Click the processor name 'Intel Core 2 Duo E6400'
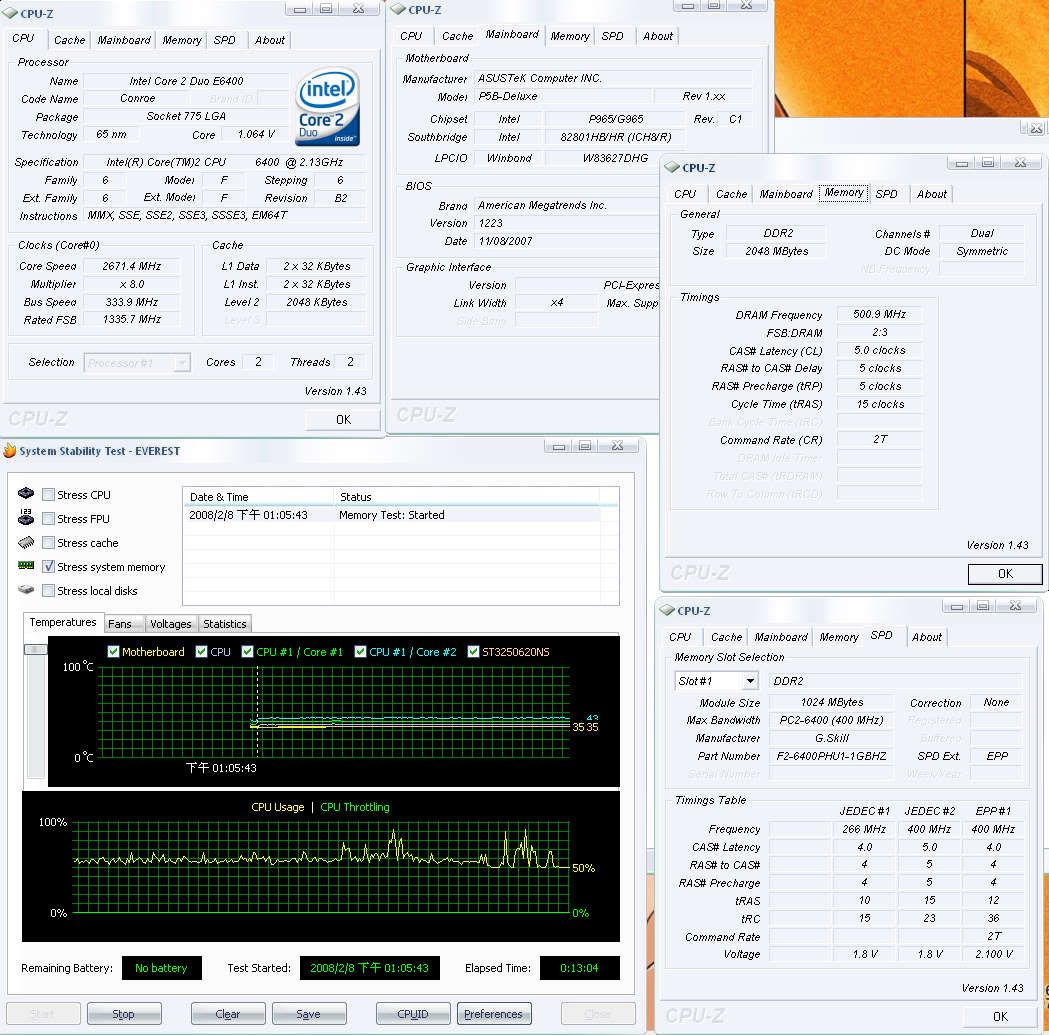1049x1035 pixels. pyautogui.click(x=186, y=81)
